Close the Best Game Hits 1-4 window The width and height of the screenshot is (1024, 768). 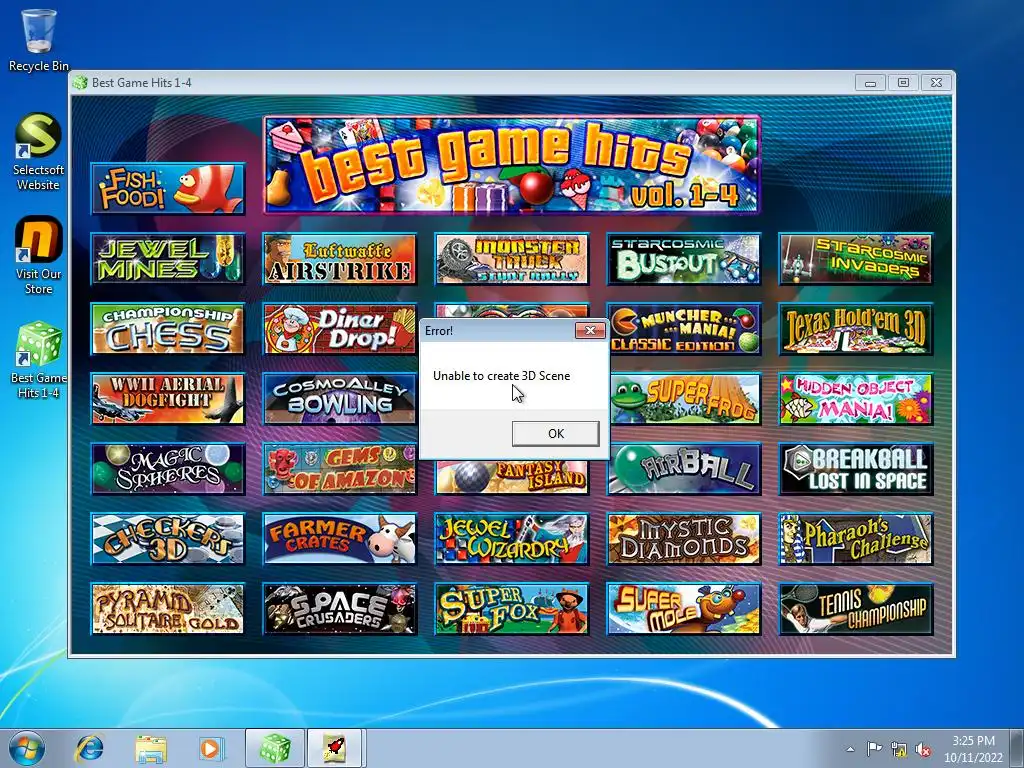click(936, 83)
